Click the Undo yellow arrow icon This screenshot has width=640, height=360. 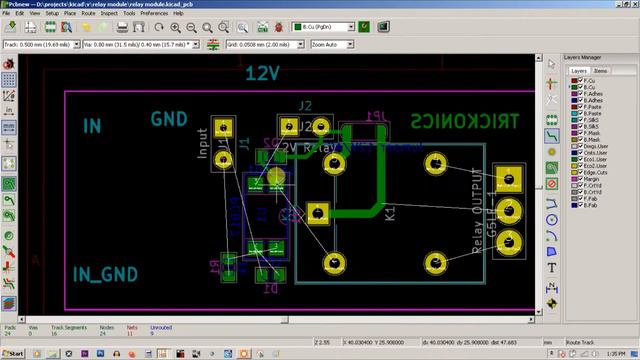click(86, 27)
